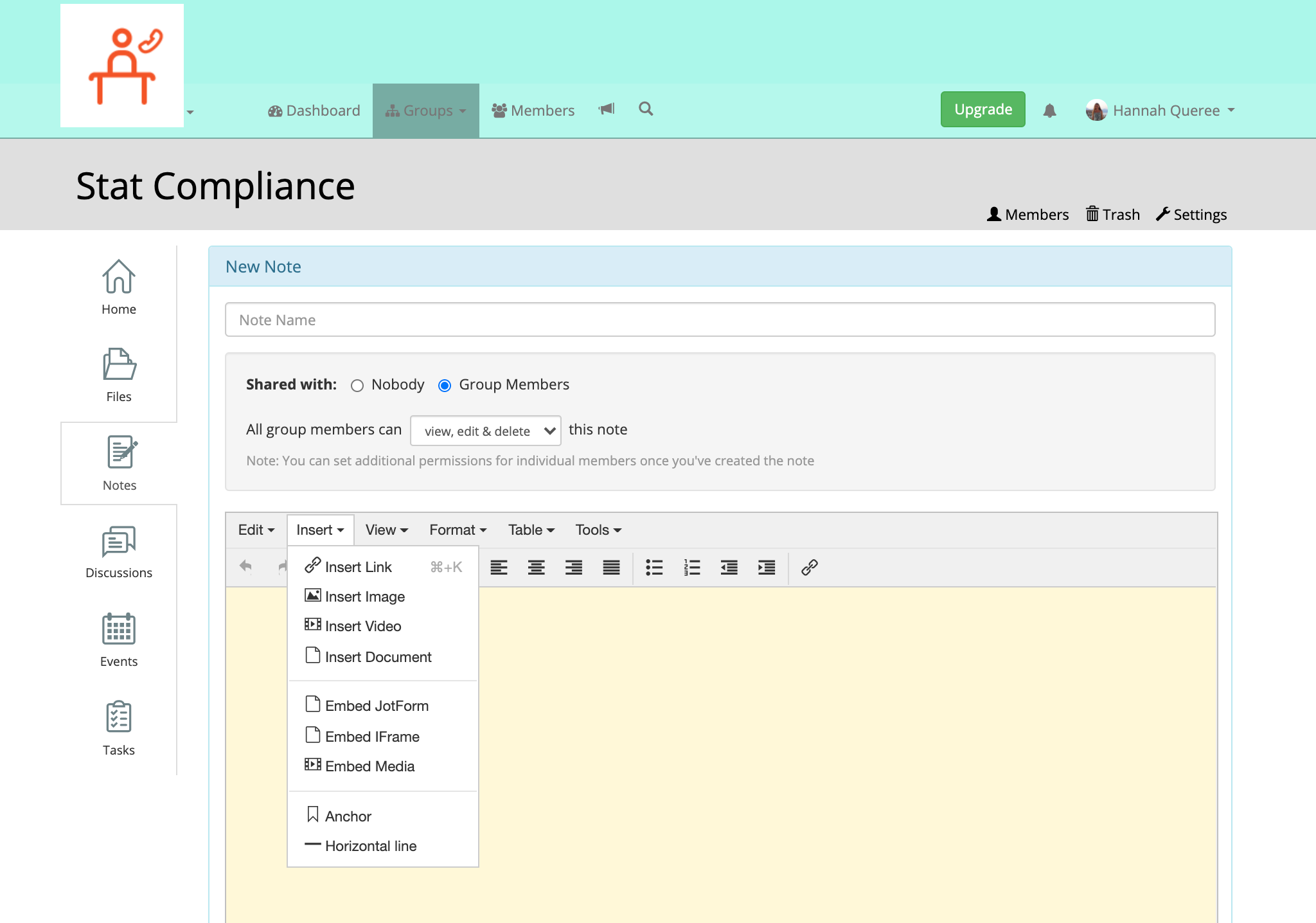
Task: Open the Edit menu in the editor
Action: 256,530
